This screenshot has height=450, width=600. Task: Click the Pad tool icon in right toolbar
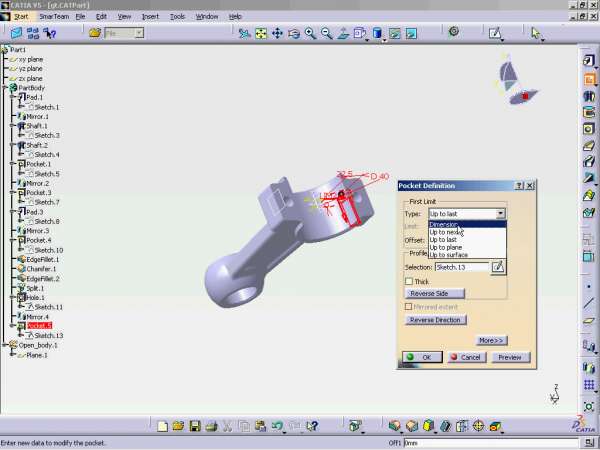[x=589, y=60]
